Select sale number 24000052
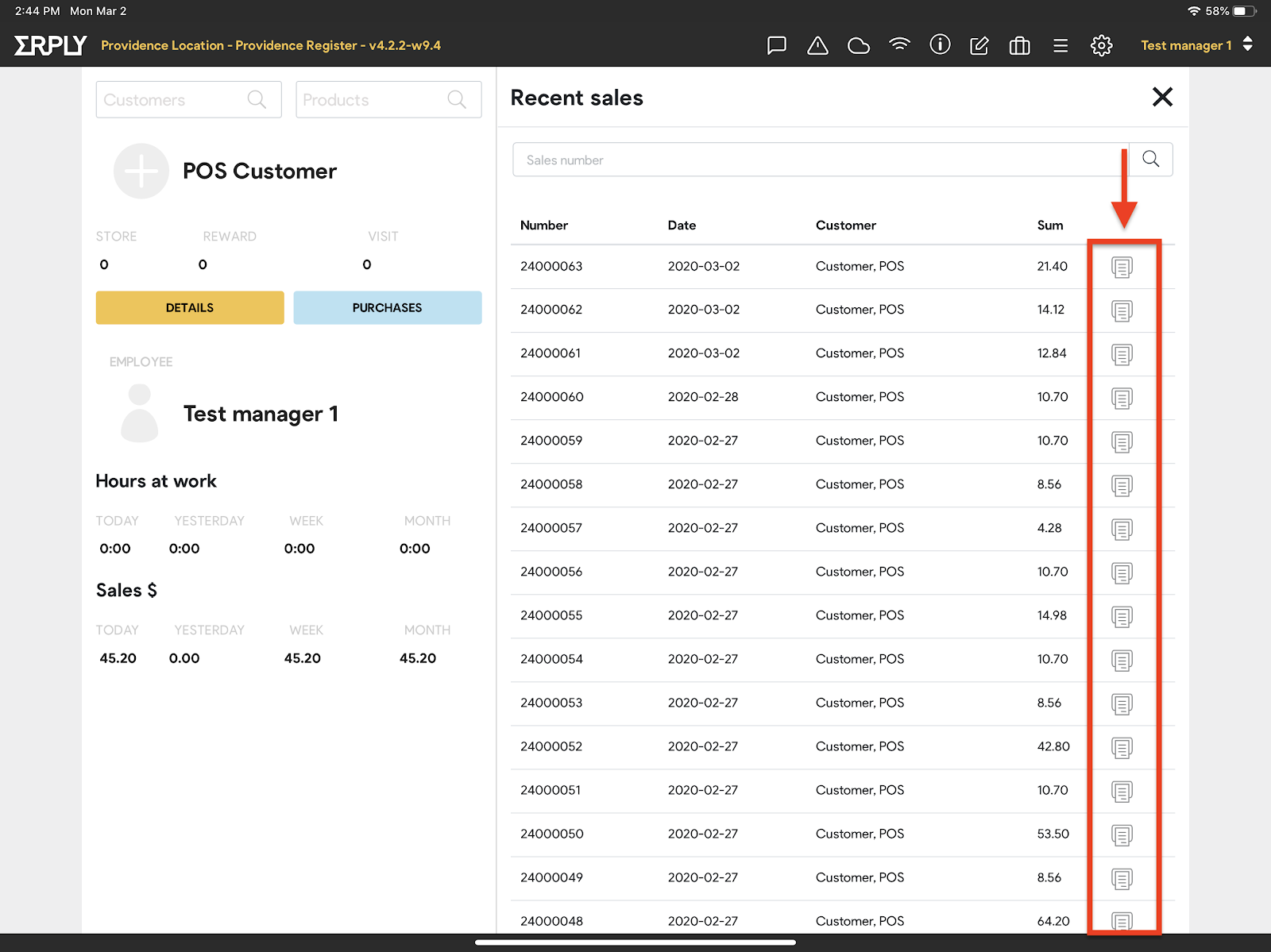 (551, 746)
